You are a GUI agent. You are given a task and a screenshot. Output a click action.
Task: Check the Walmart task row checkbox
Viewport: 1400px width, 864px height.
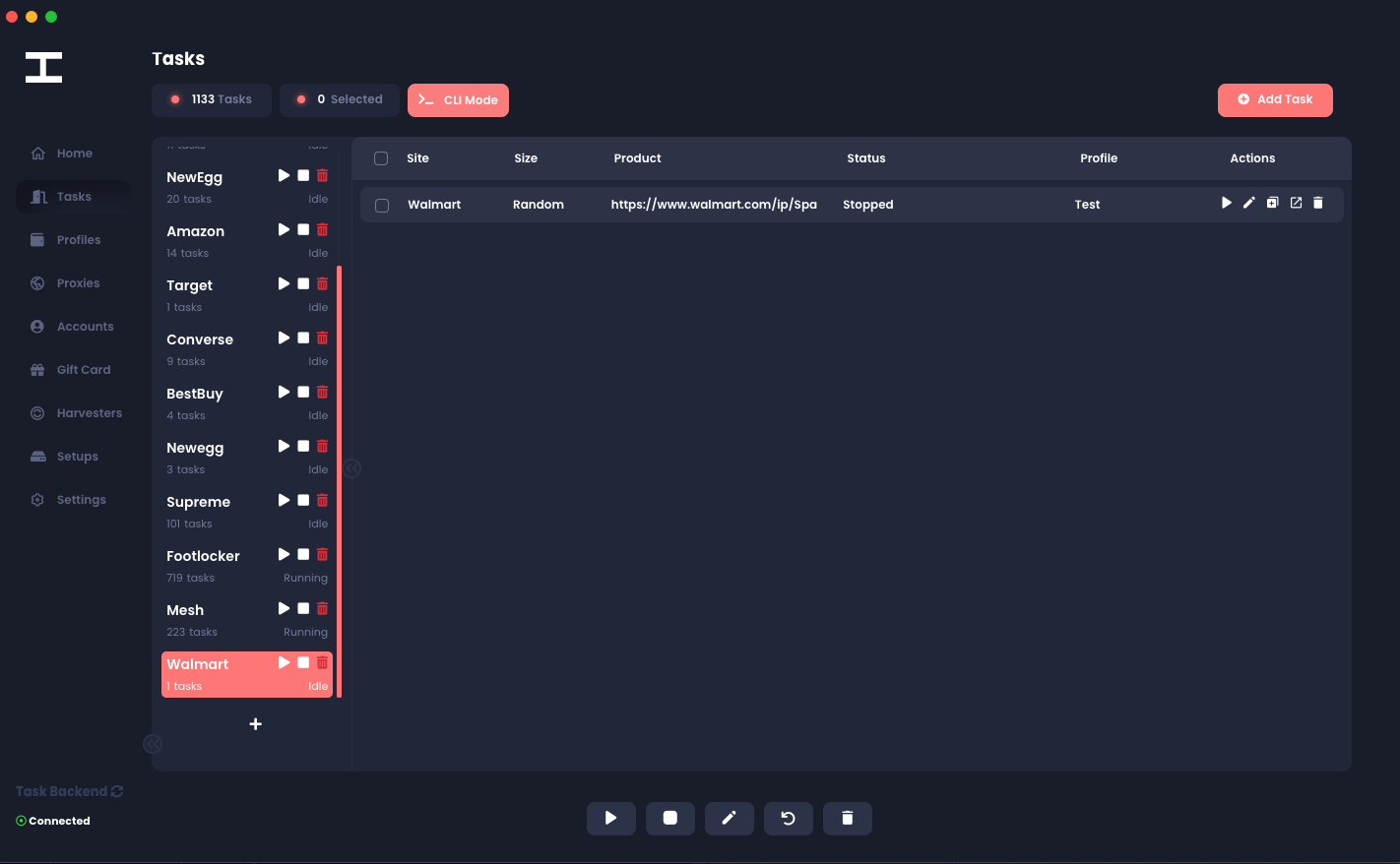point(382,206)
